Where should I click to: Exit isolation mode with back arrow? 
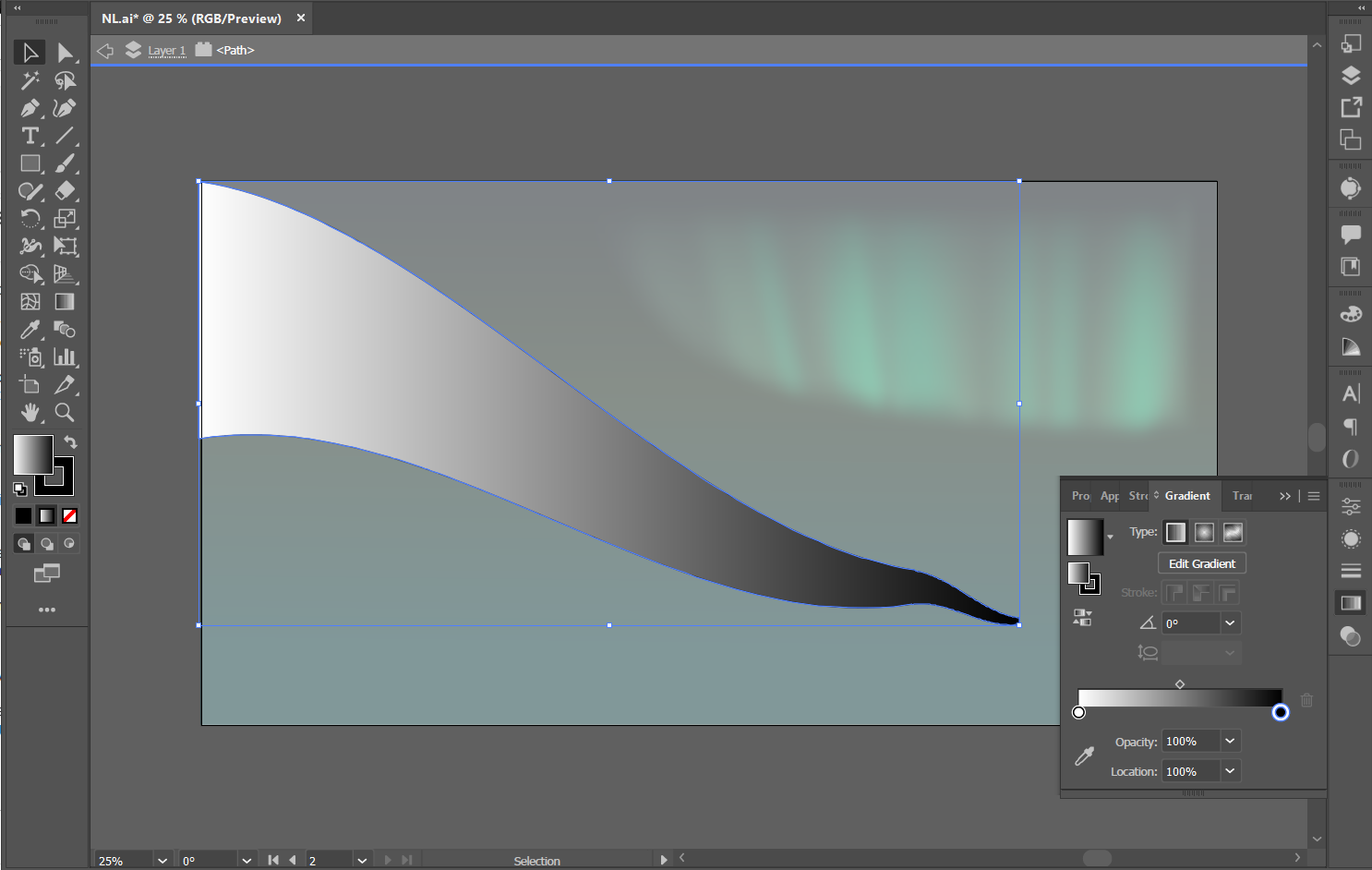click(x=105, y=51)
